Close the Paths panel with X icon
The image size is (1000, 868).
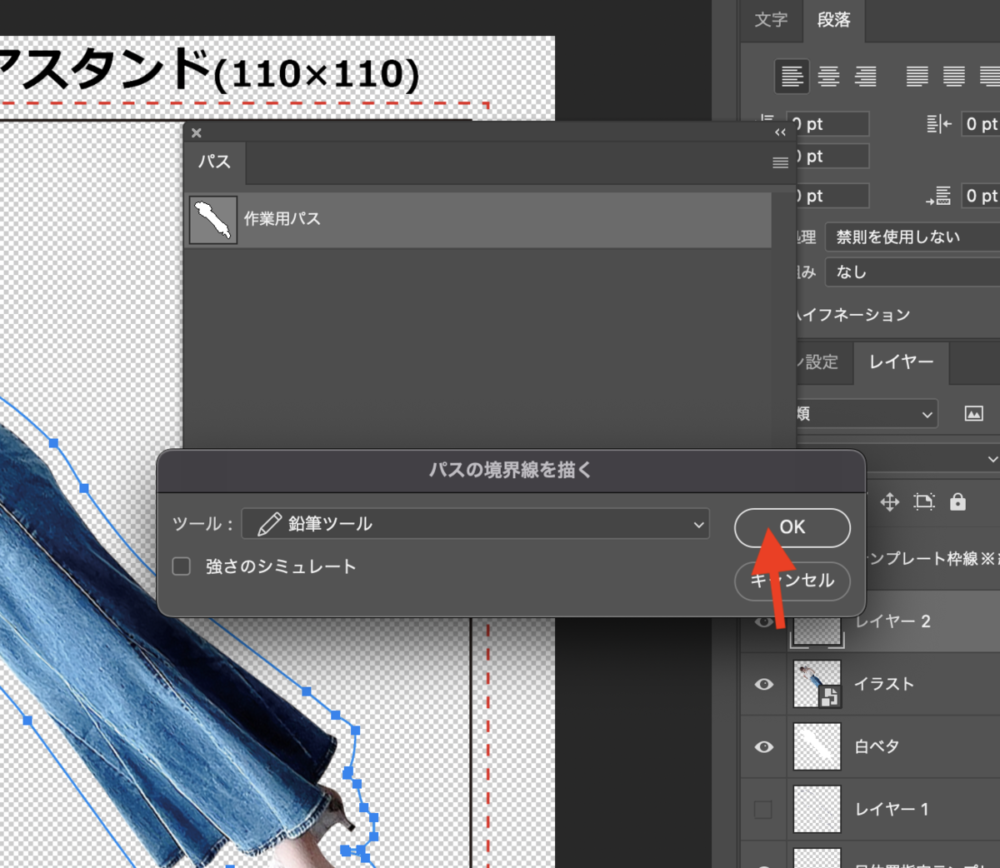196,132
